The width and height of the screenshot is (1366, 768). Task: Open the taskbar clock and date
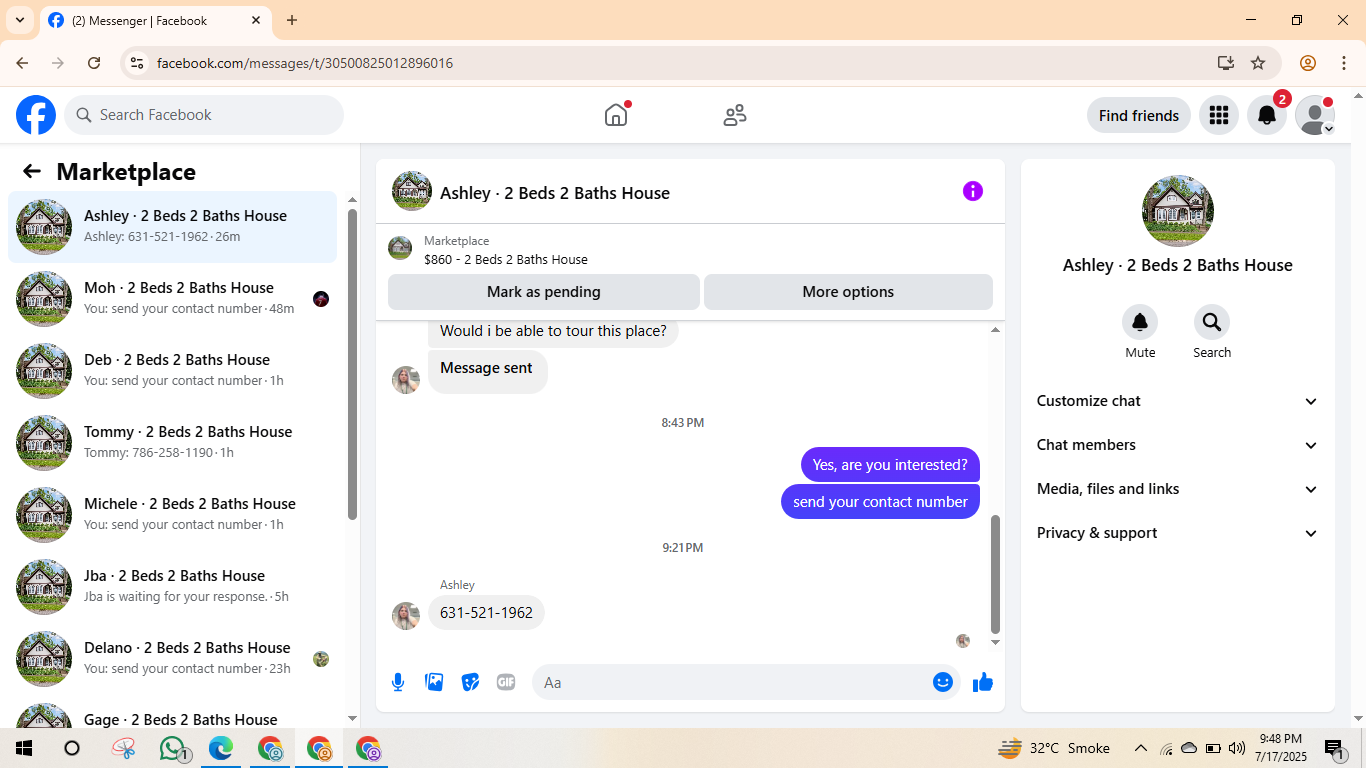[1281, 748]
